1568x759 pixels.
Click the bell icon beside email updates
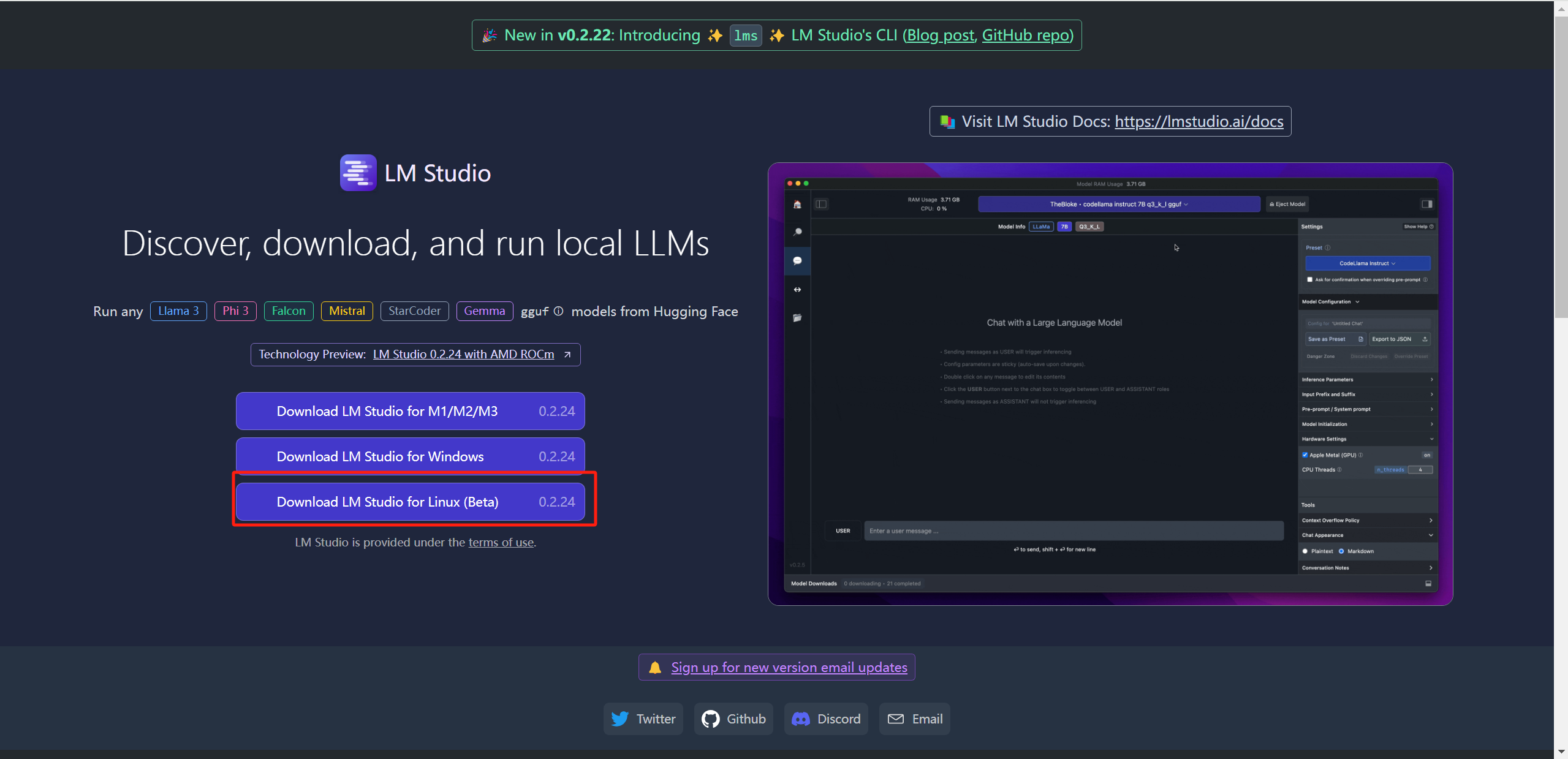point(654,667)
